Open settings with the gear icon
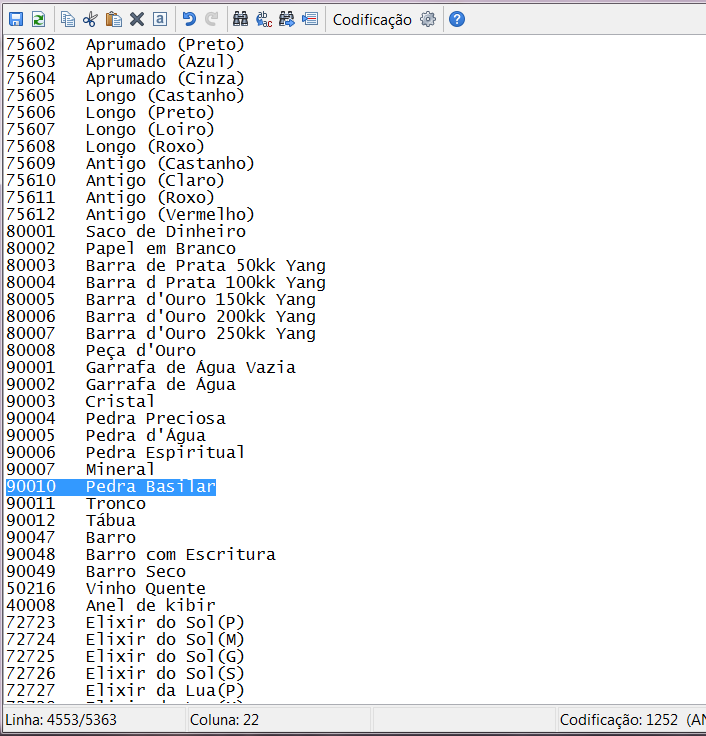Viewport: 706px width, 736px height. (428, 19)
